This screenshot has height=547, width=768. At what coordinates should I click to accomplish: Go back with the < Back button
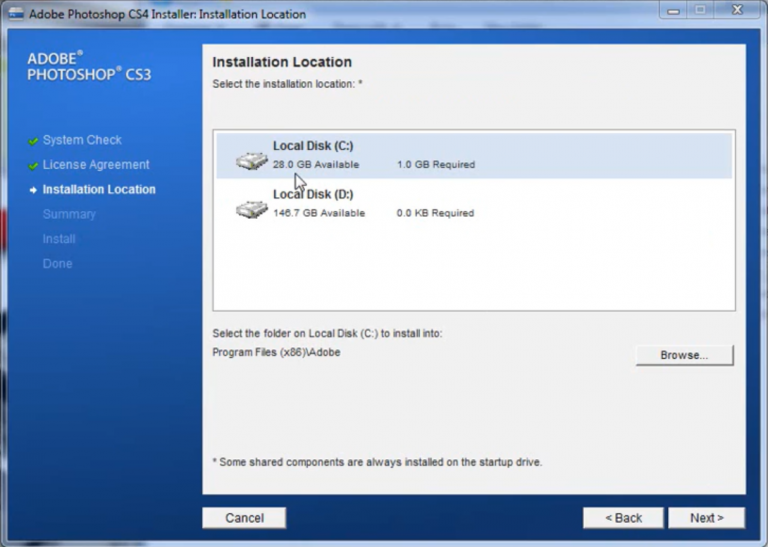[623, 518]
